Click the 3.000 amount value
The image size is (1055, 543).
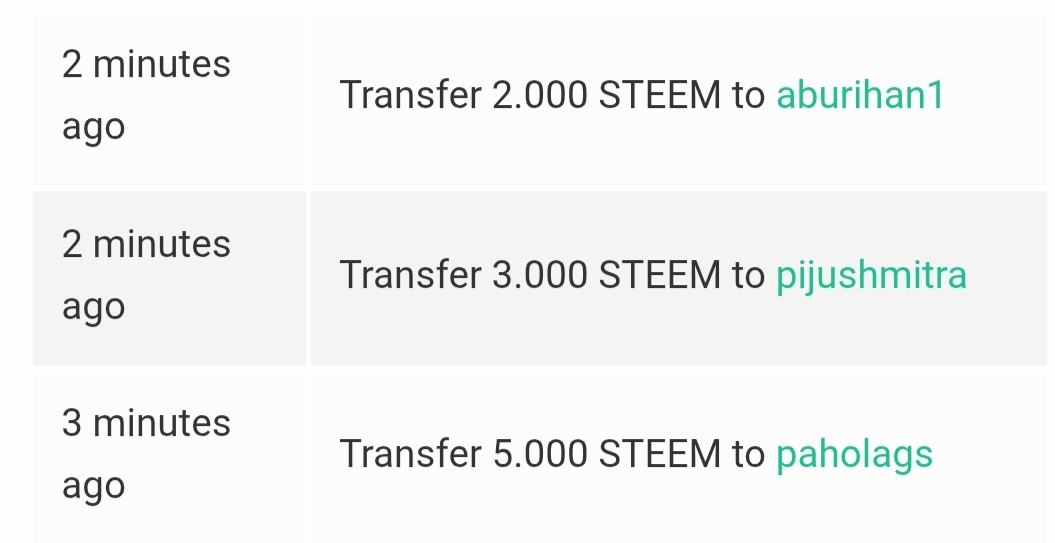(x=540, y=275)
